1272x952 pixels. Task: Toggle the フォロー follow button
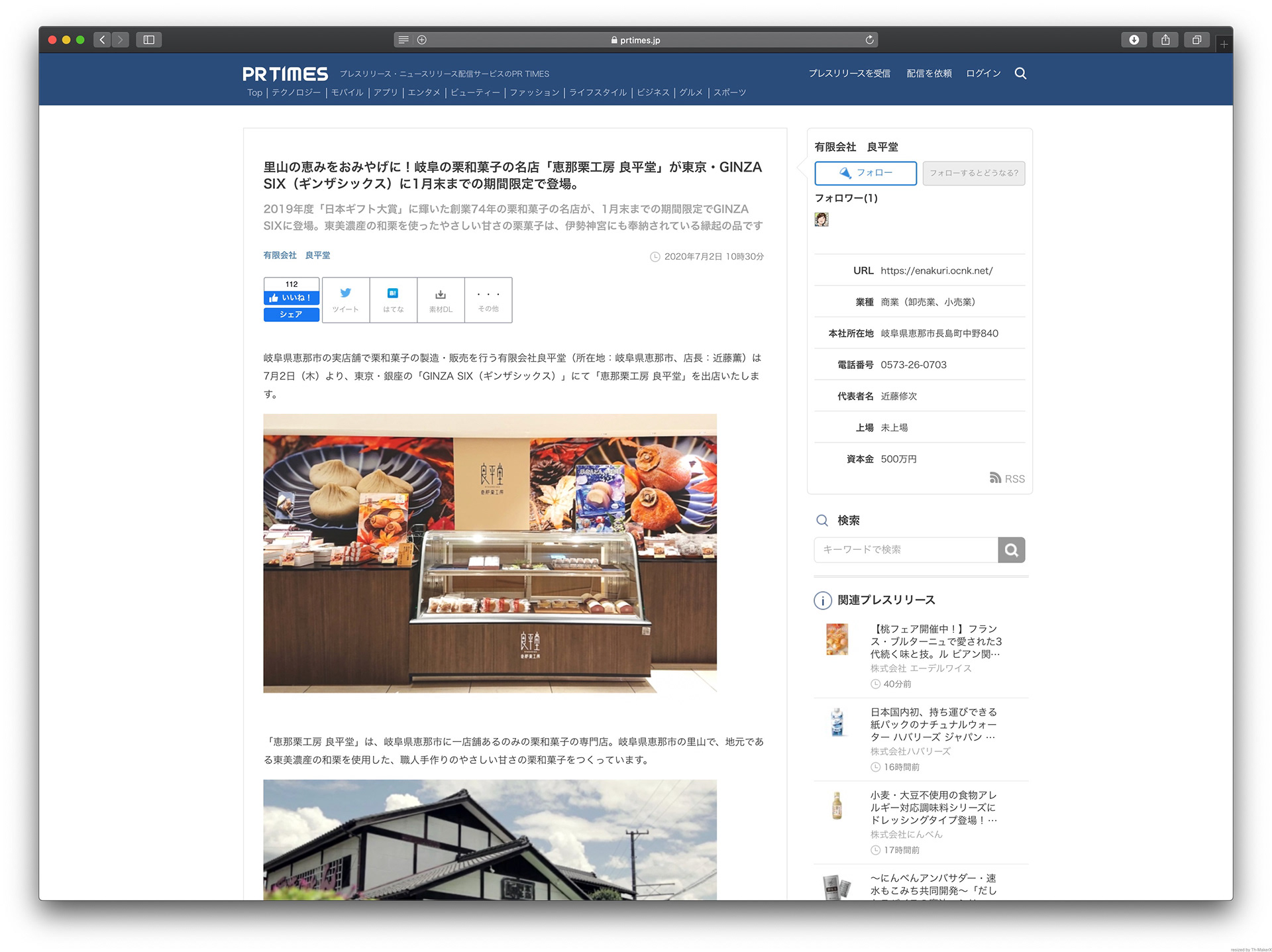click(865, 173)
